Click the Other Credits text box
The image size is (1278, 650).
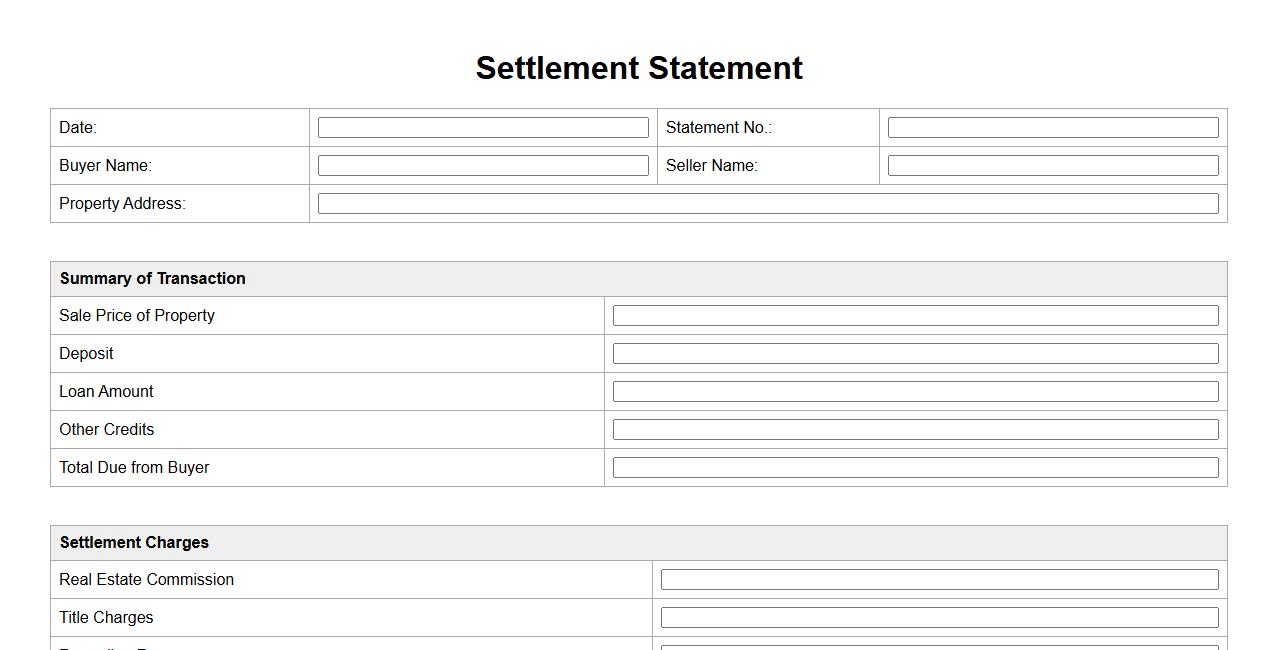tap(915, 430)
